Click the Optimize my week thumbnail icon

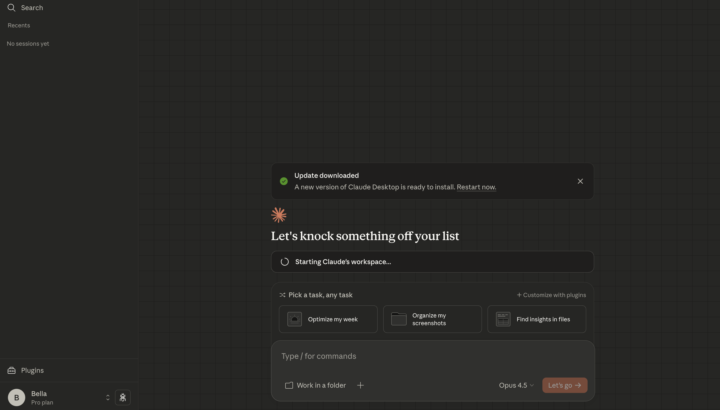[x=294, y=319]
